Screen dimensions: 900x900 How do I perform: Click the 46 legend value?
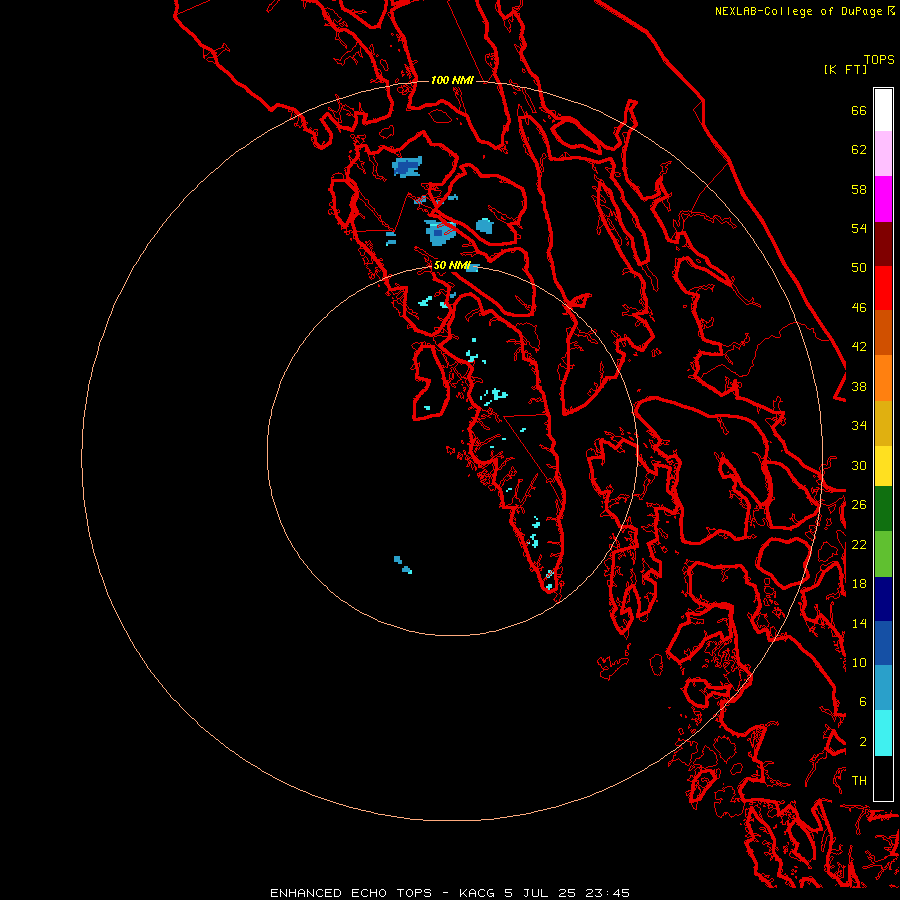click(859, 307)
